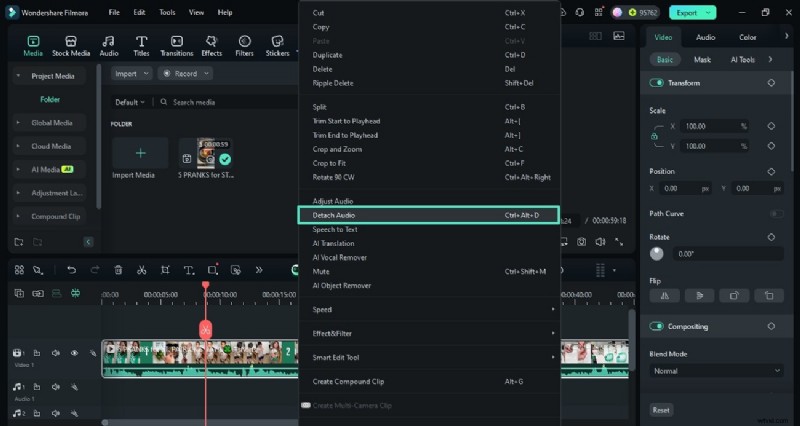Viewport: 800px width, 426px height.
Task: Expand the AI Media tree item
Action: (x=18, y=169)
